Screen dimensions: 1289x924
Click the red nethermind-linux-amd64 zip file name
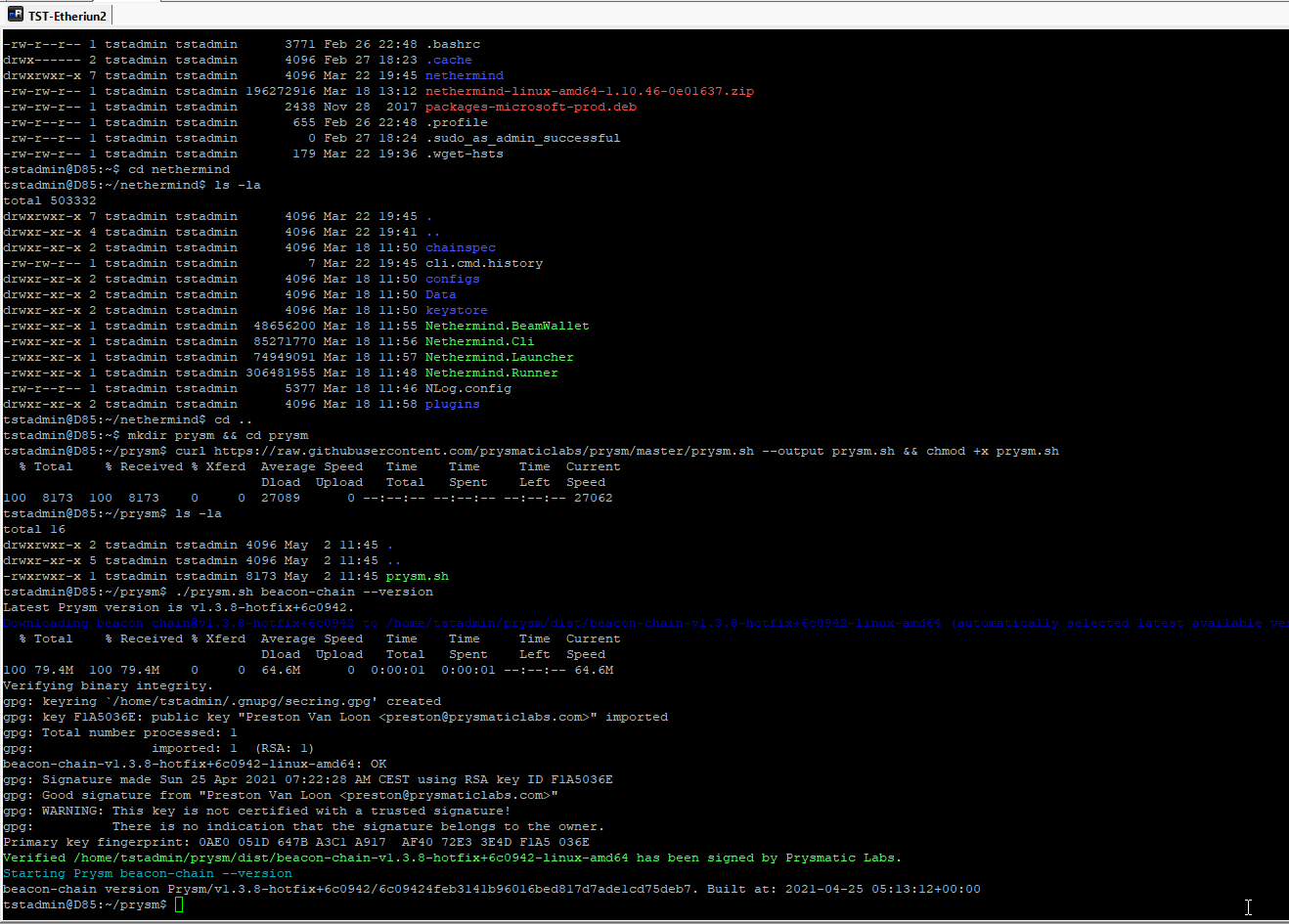pyautogui.click(x=590, y=91)
